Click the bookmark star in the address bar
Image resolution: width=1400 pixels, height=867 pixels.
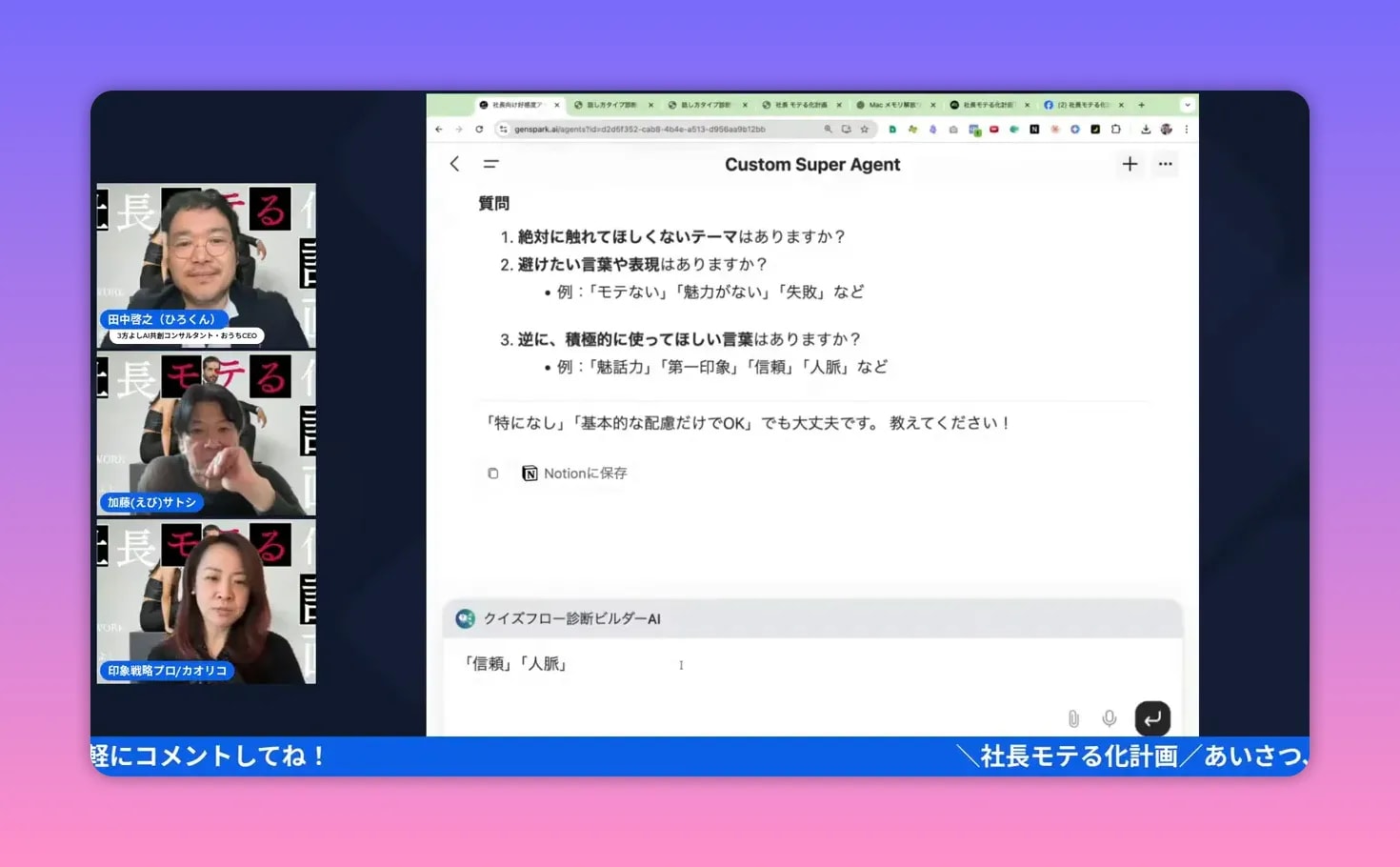[865, 129]
